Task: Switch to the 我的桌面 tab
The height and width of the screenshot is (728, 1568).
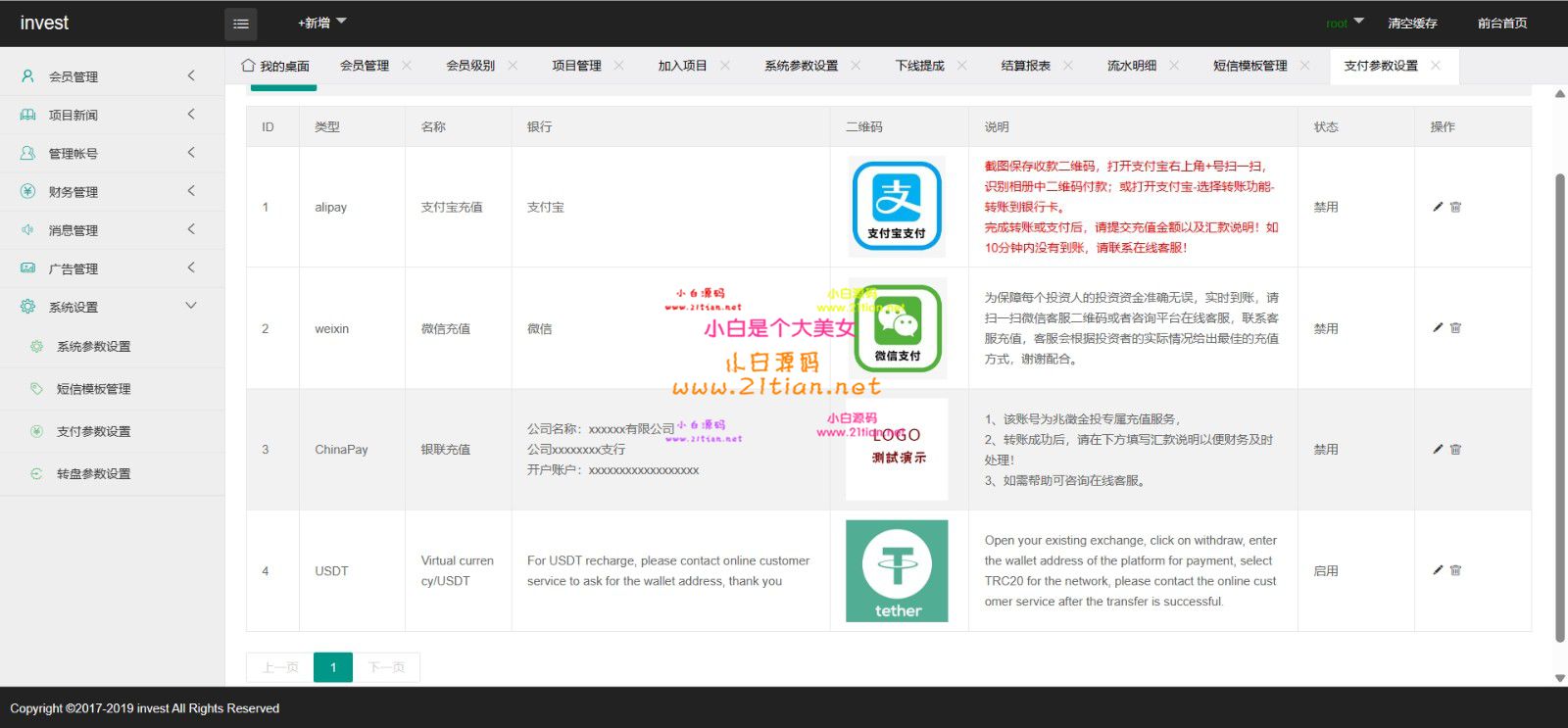Action: [275, 66]
